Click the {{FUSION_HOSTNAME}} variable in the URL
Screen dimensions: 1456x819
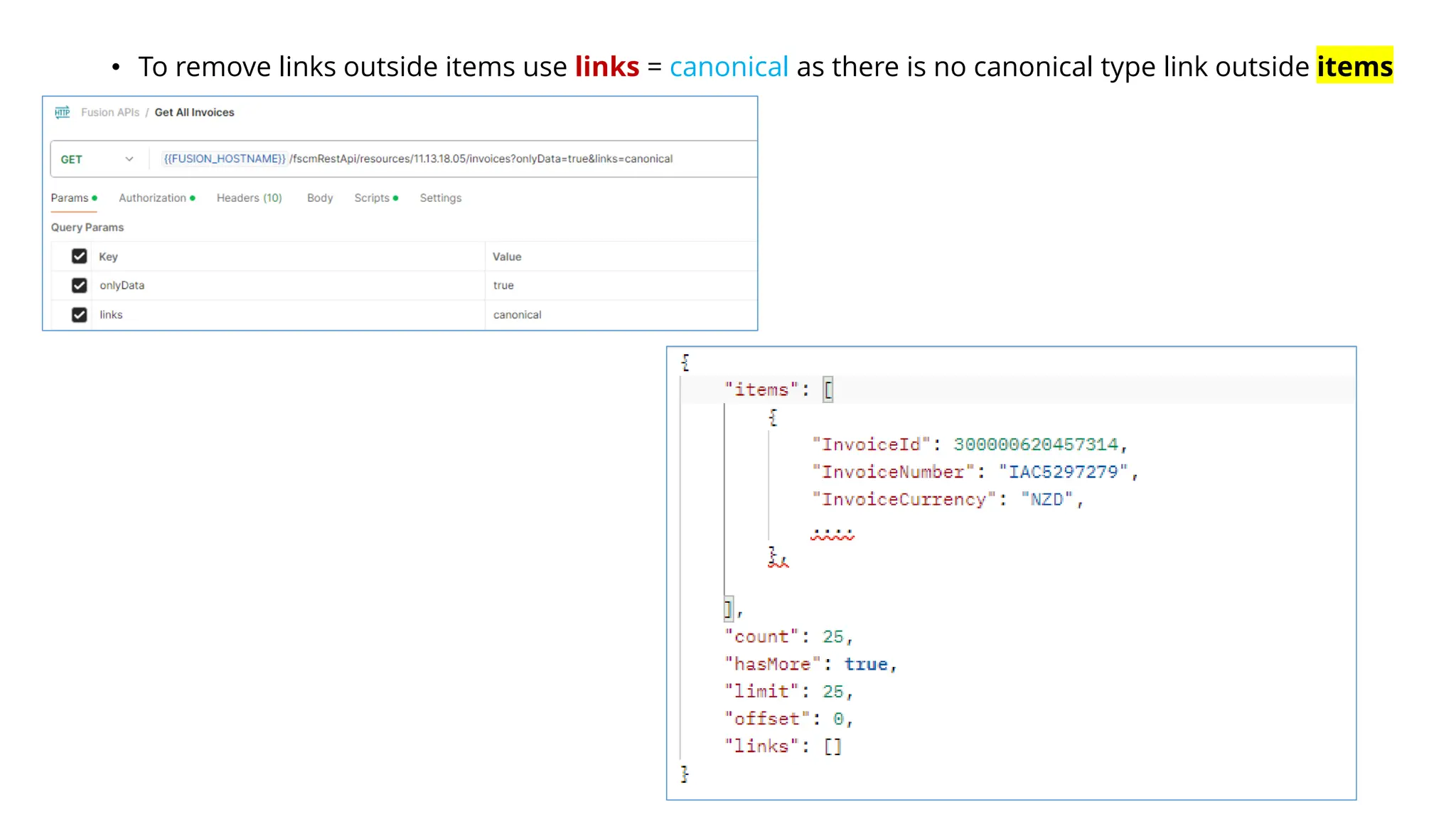[x=224, y=159]
